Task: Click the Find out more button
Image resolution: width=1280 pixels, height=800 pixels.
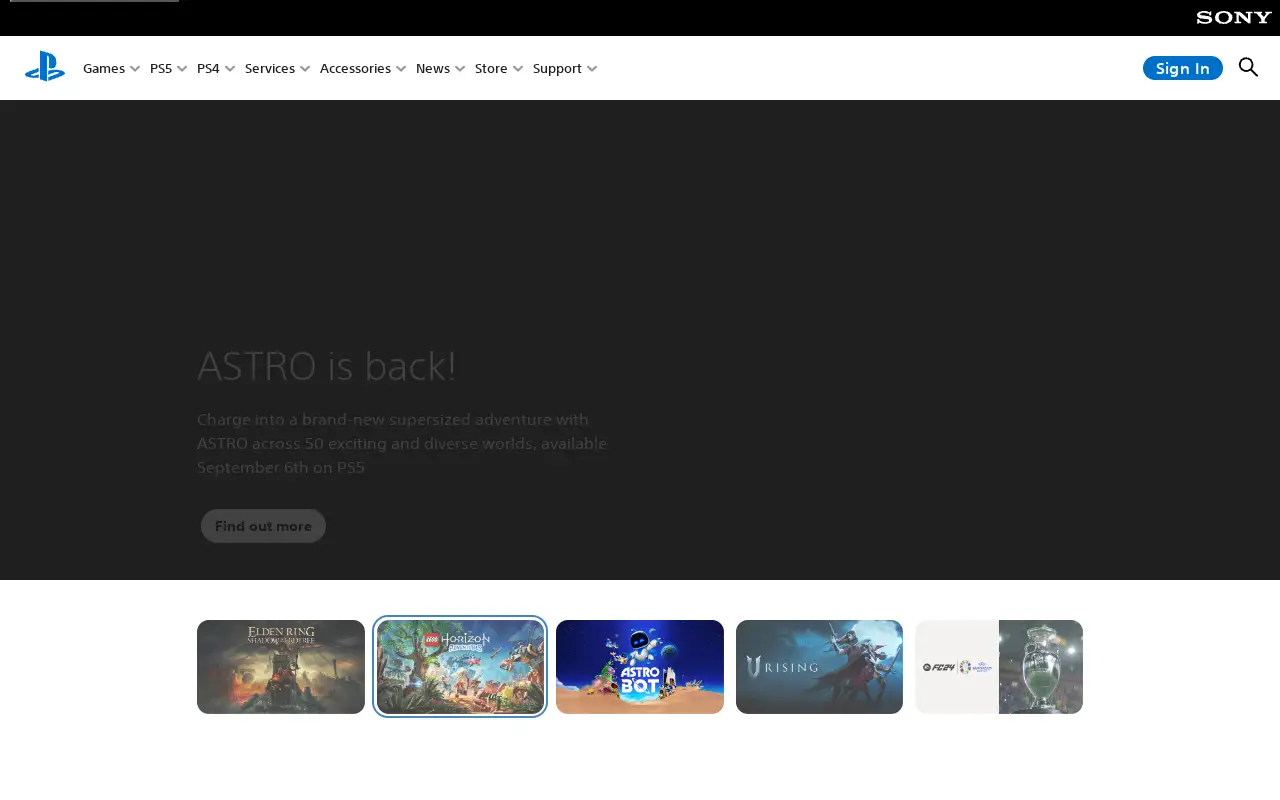Action: click(x=263, y=526)
